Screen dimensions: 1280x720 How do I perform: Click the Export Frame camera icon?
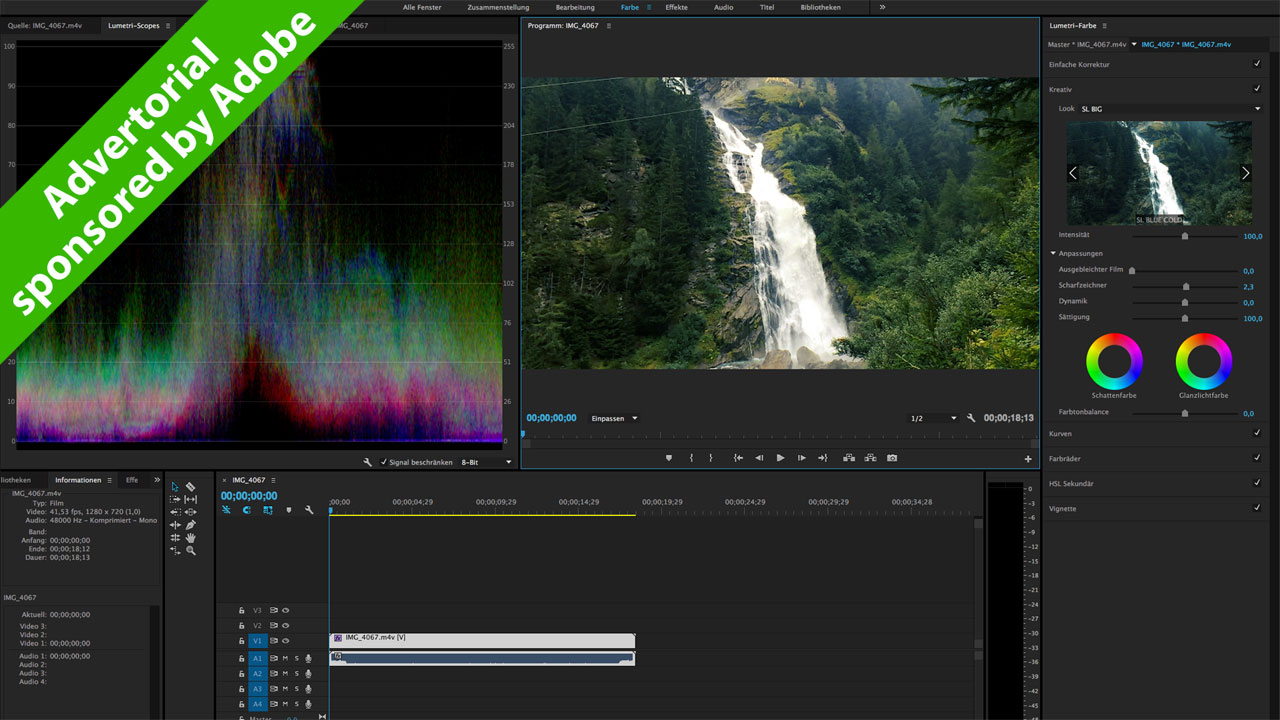[892, 458]
